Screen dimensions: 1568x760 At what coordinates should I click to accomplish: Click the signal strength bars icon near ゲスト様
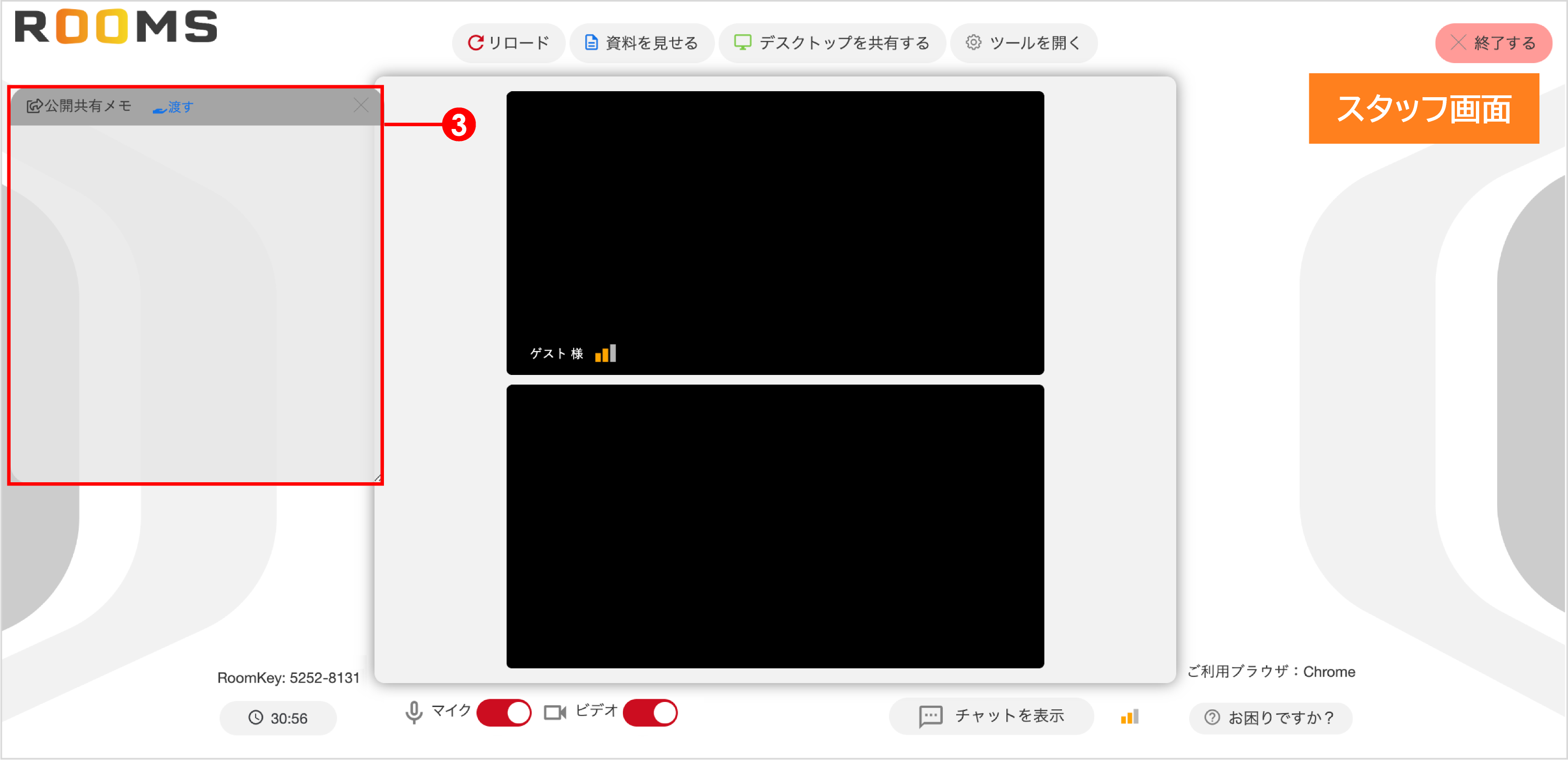(605, 353)
